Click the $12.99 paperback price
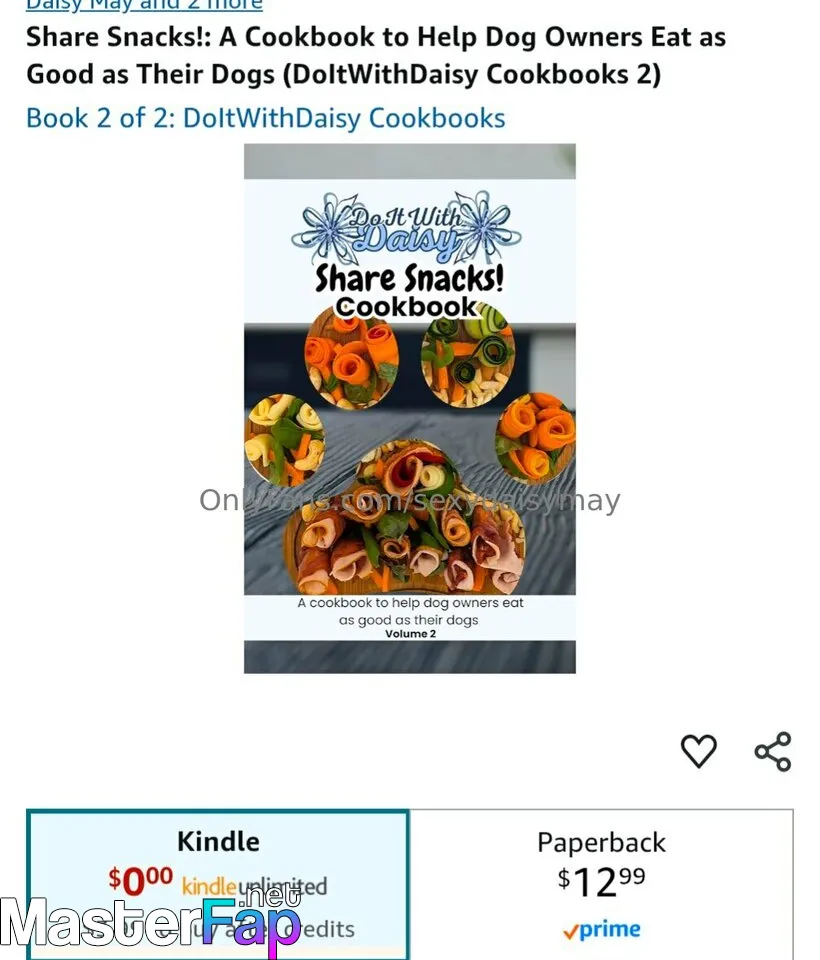The width and height of the screenshot is (820, 960). (x=601, y=882)
